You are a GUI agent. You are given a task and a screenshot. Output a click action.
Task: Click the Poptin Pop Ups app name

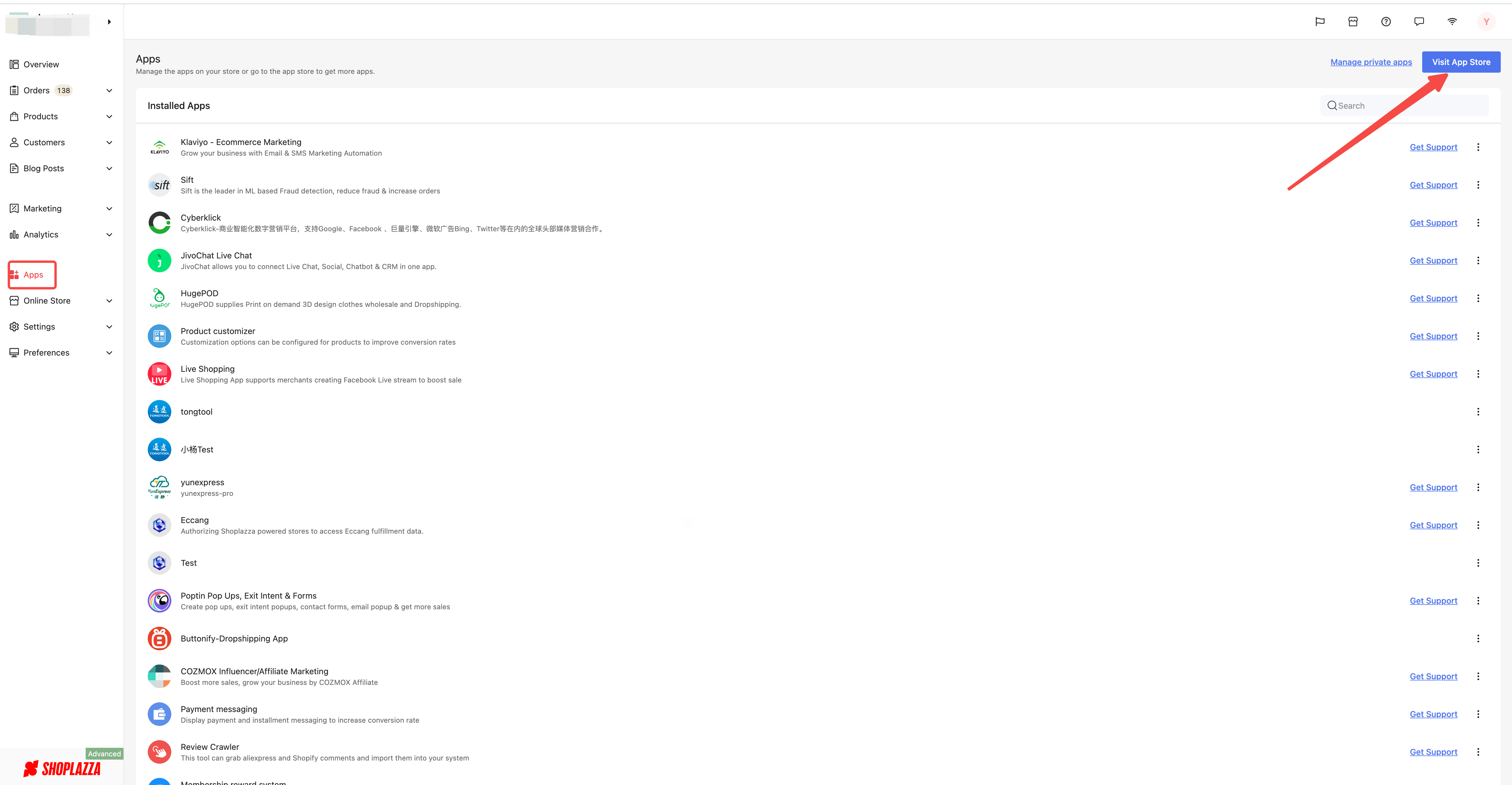248,595
